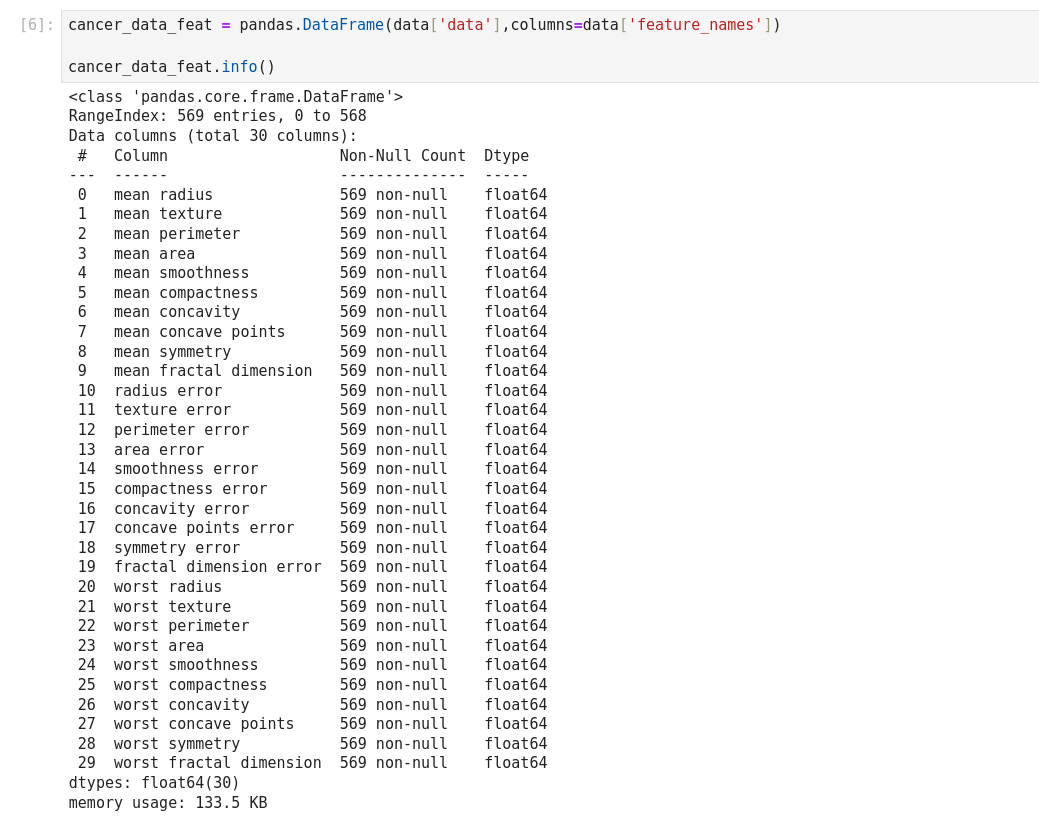Click the 'area error' row text

coord(158,450)
